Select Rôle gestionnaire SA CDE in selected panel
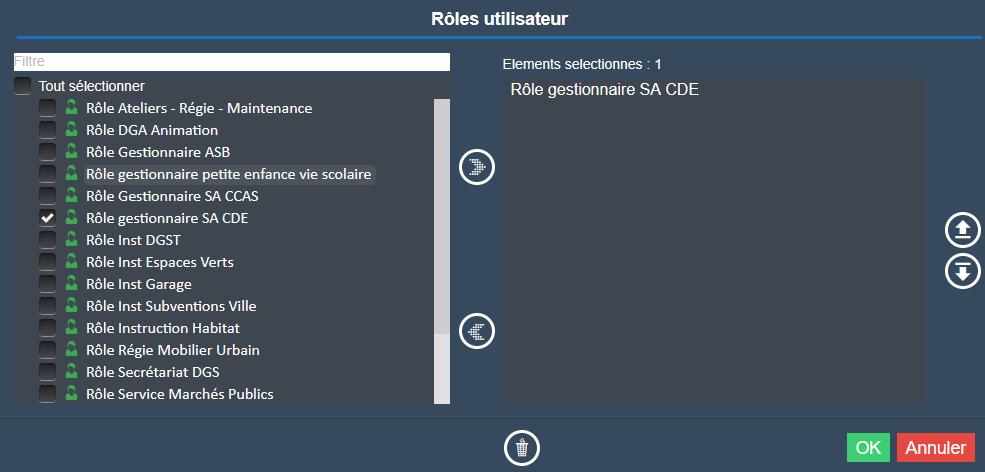Screen dimensions: 985x472 (x=604, y=90)
